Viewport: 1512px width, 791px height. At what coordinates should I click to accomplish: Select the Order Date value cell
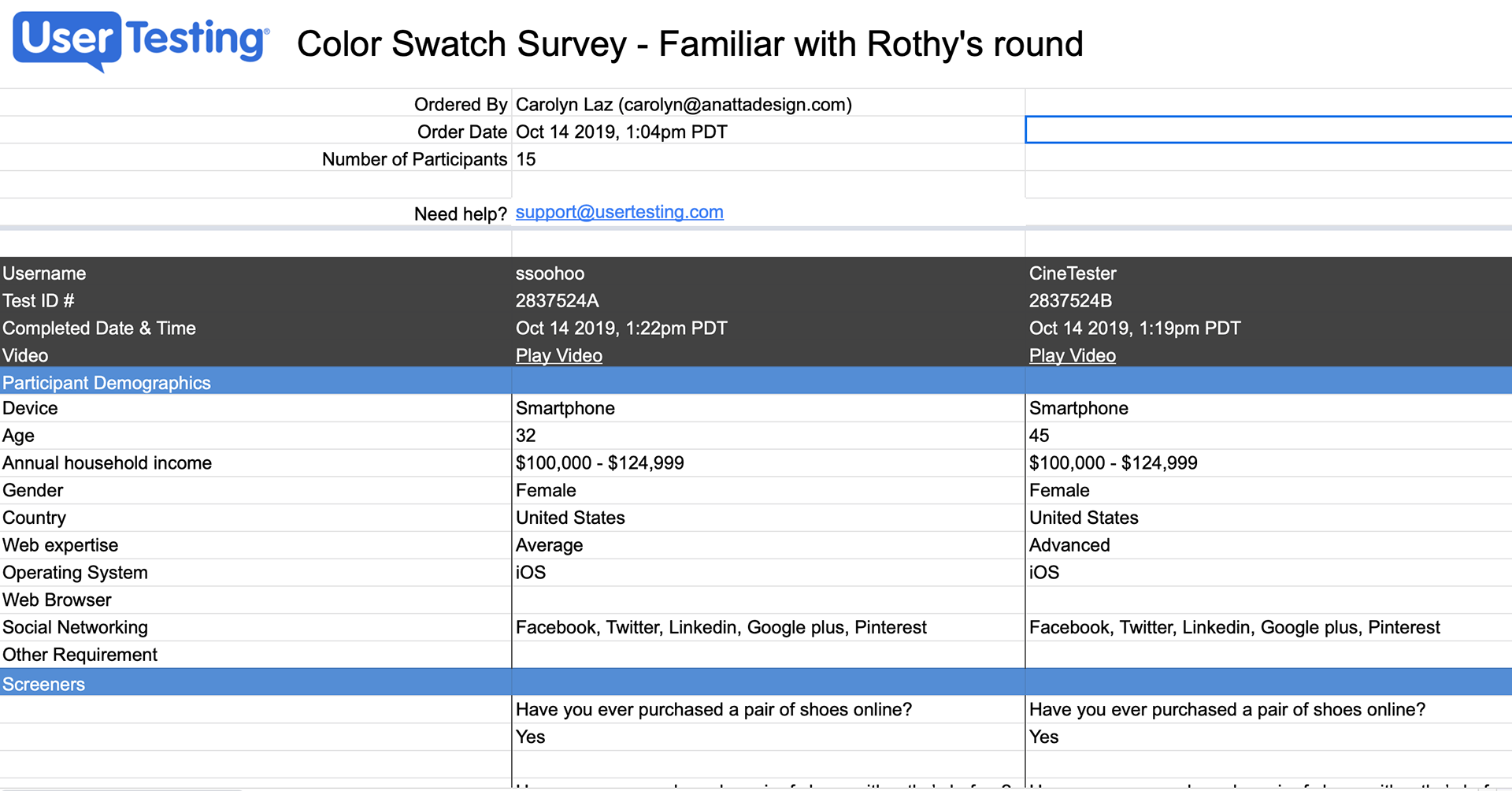(x=768, y=132)
